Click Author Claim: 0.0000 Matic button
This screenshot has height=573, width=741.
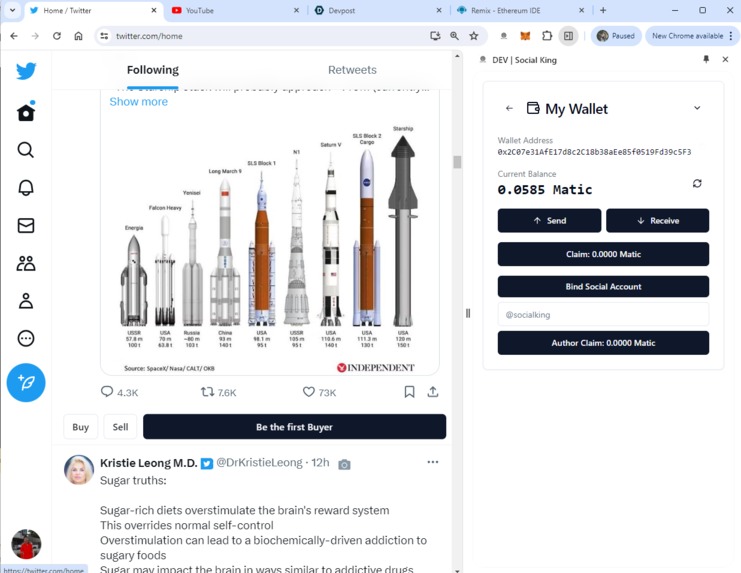click(603, 343)
